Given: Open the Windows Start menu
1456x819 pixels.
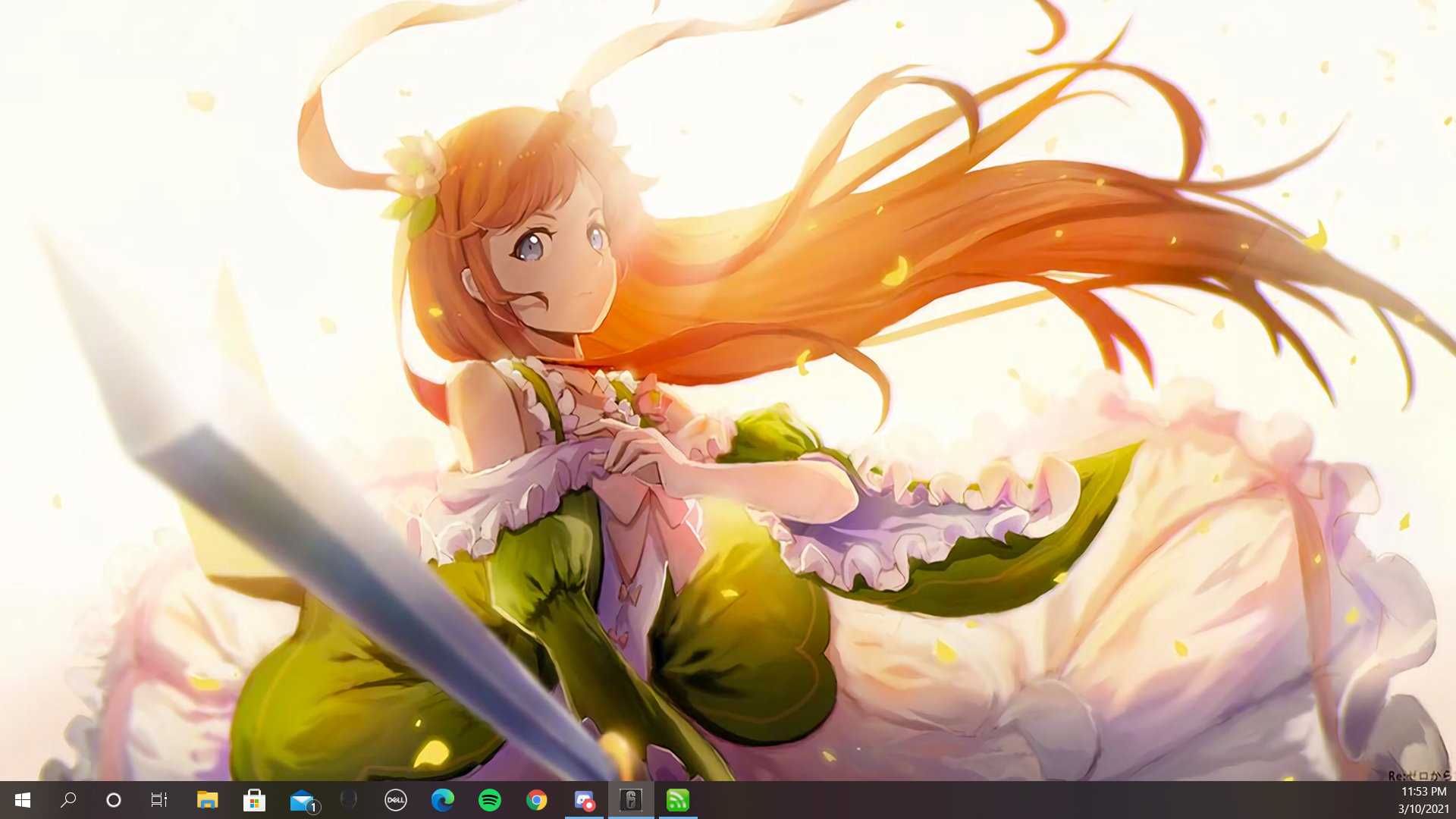Looking at the screenshot, I should (22, 800).
